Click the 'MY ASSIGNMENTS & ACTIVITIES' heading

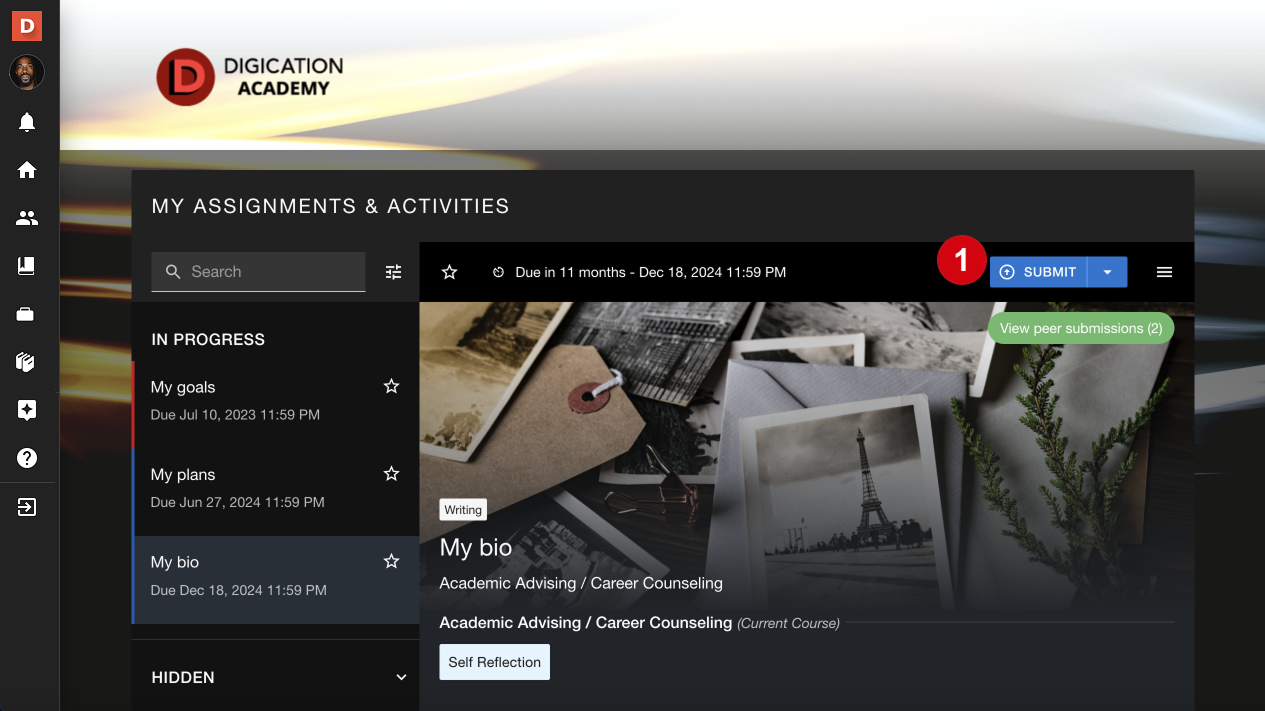(331, 206)
